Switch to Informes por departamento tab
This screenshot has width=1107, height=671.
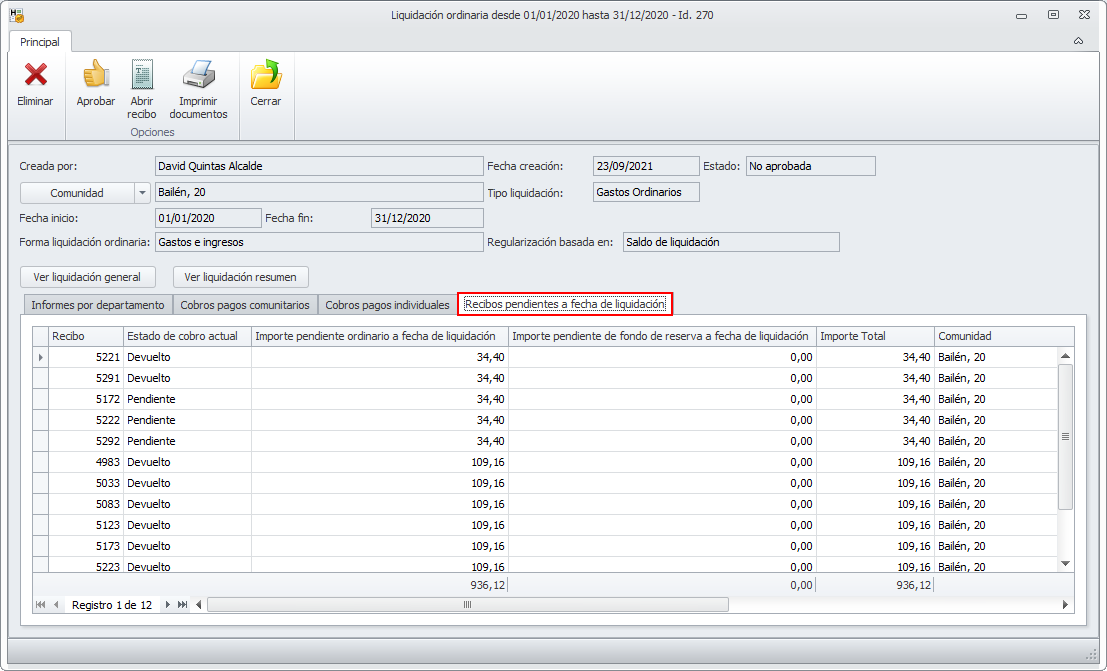(97, 305)
